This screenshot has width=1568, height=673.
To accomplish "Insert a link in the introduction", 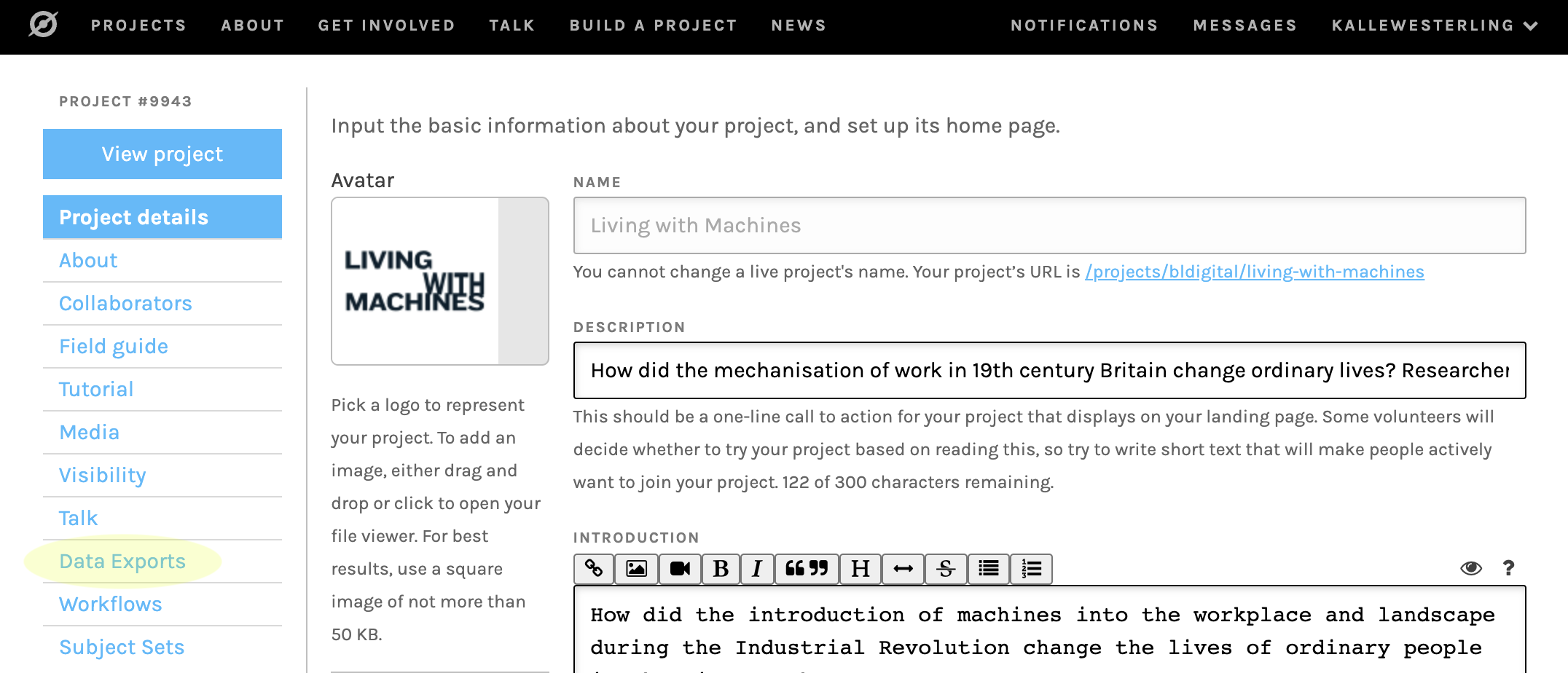I will tap(594, 568).
